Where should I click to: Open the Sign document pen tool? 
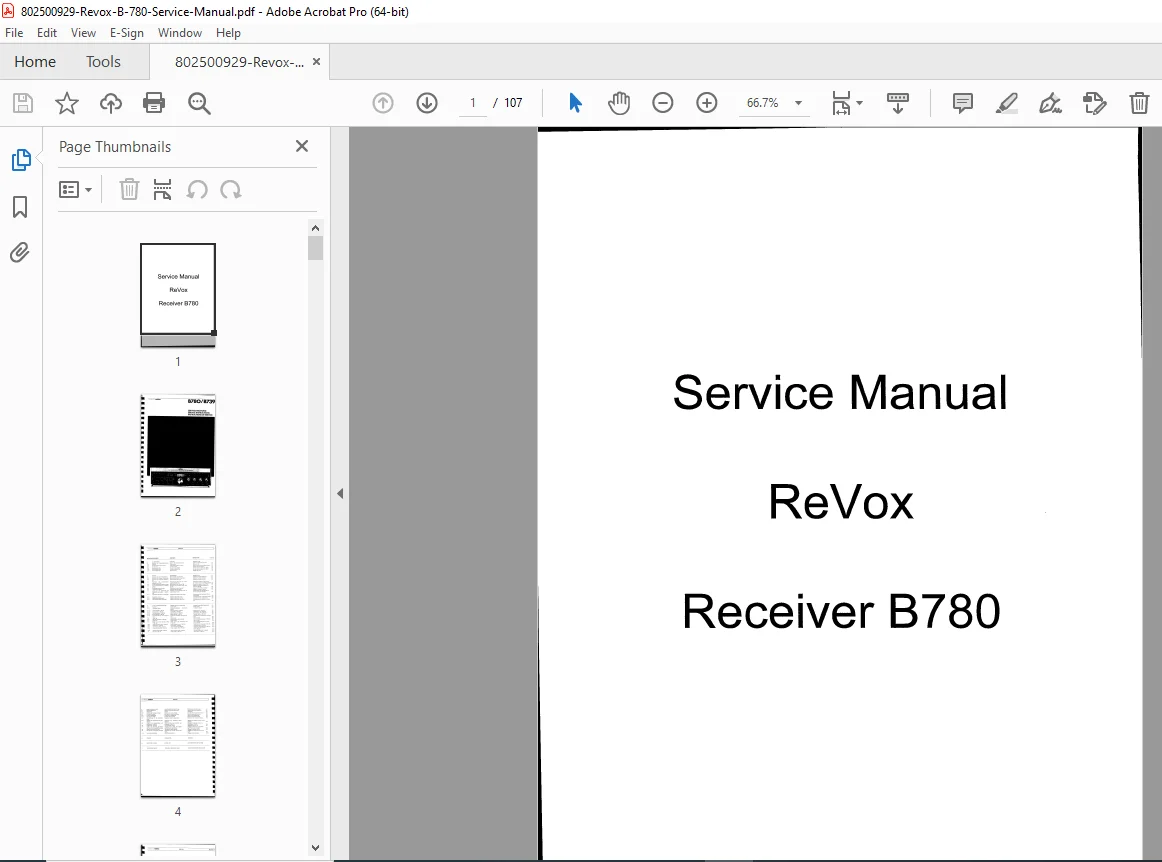pos(1050,103)
